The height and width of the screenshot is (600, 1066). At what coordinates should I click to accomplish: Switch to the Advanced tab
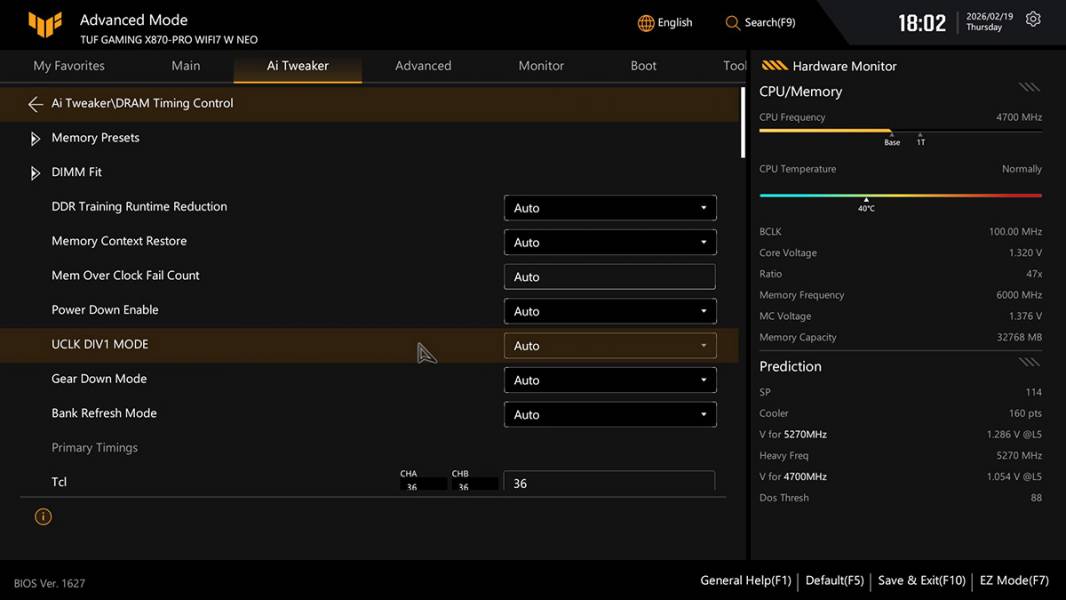(x=423, y=66)
